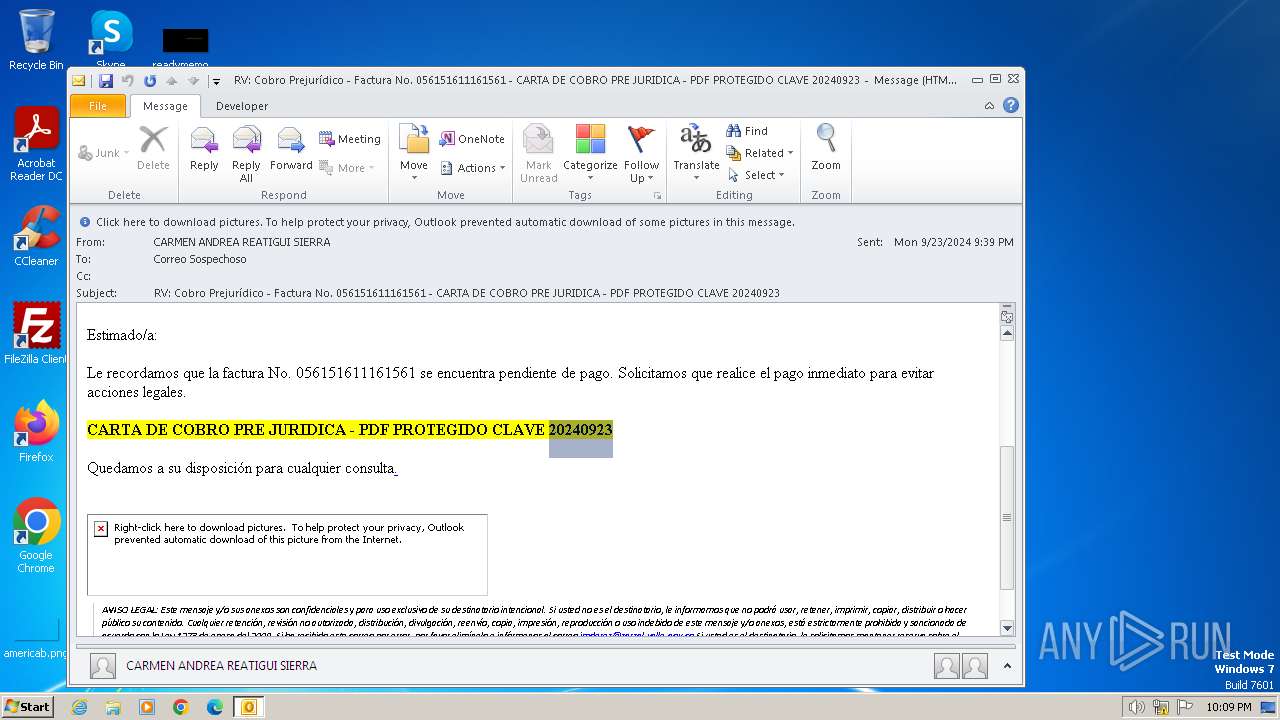Screen dimensions: 1280x720
Task: Expand the Select dropdown
Action: point(756,175)
